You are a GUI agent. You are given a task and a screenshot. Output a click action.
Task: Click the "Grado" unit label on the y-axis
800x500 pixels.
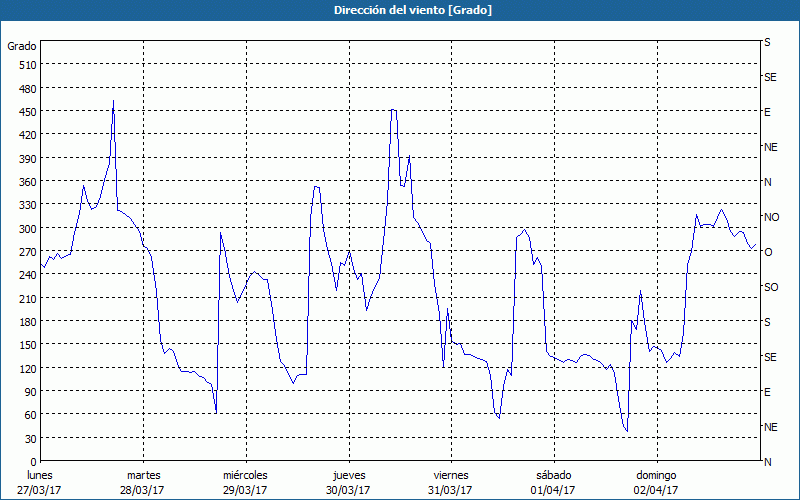(22, 46)
